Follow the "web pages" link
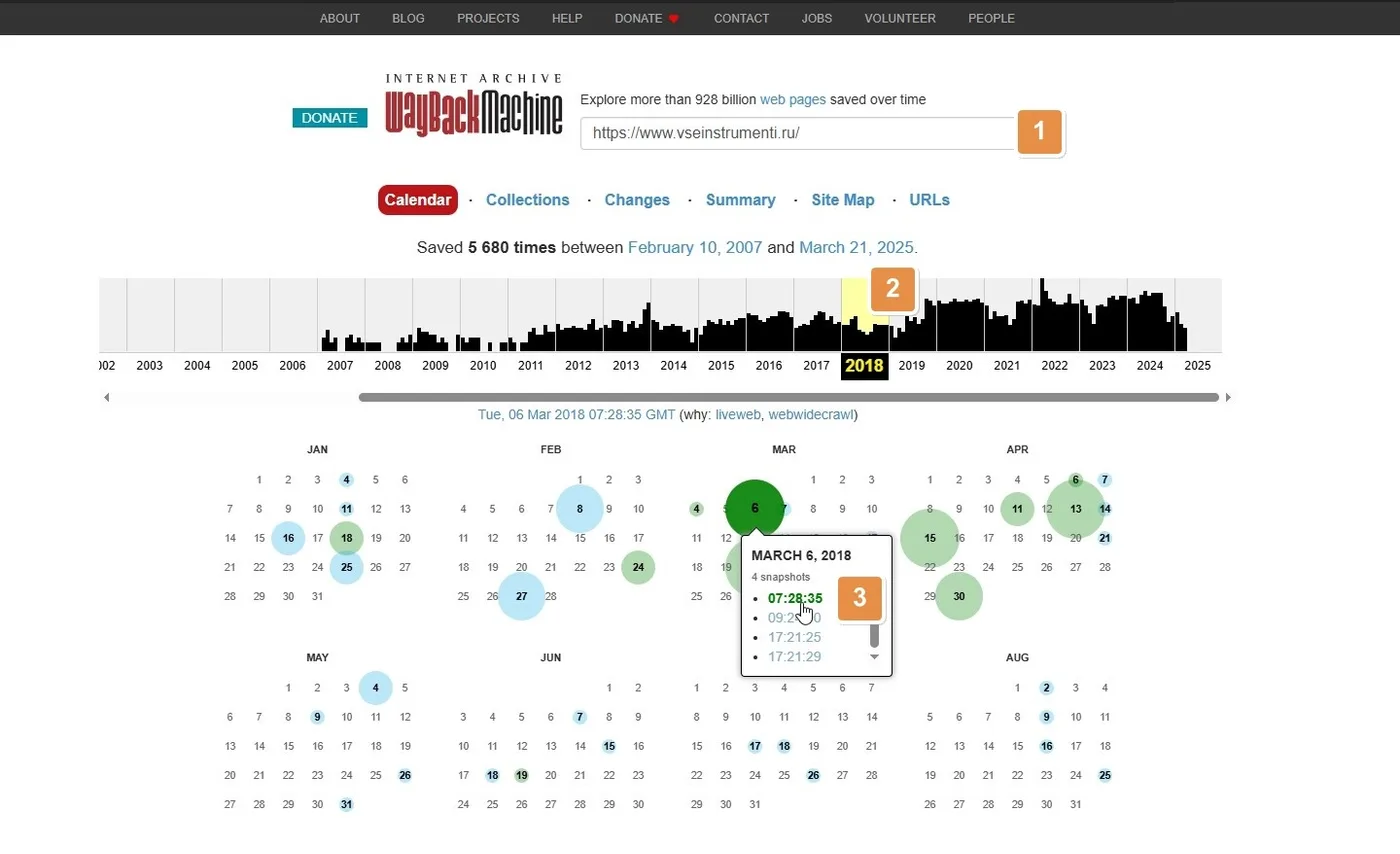The height and width of the screenshot is (854, 1400). tap(793, 100)
